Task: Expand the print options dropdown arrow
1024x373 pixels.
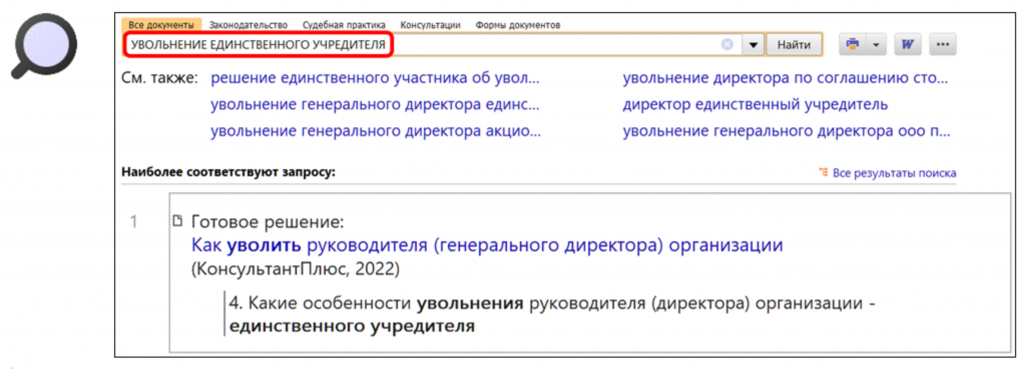Action: [876, 44]
